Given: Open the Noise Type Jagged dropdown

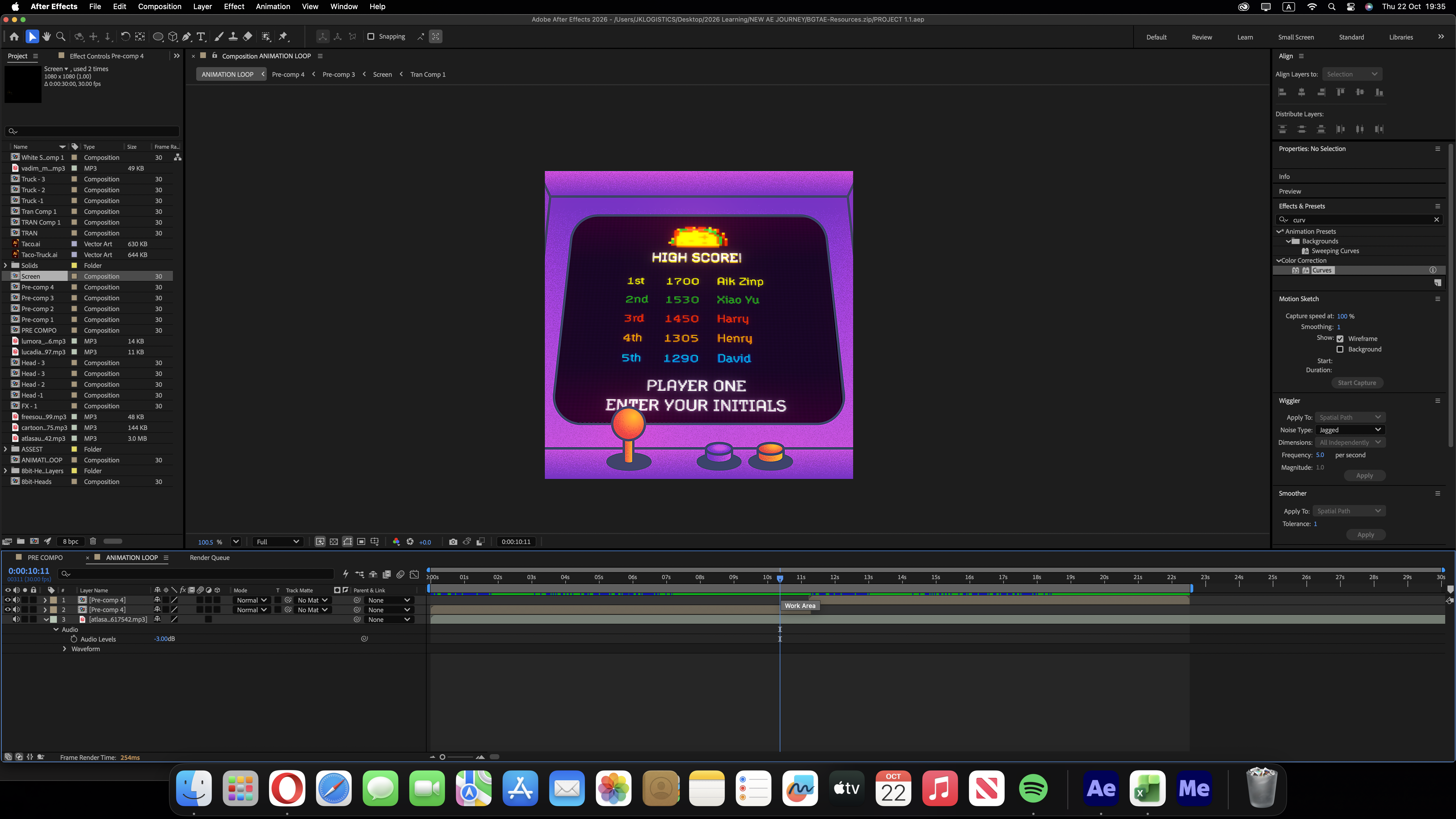Looking at the screenshot, I should tap(1350, 430).
